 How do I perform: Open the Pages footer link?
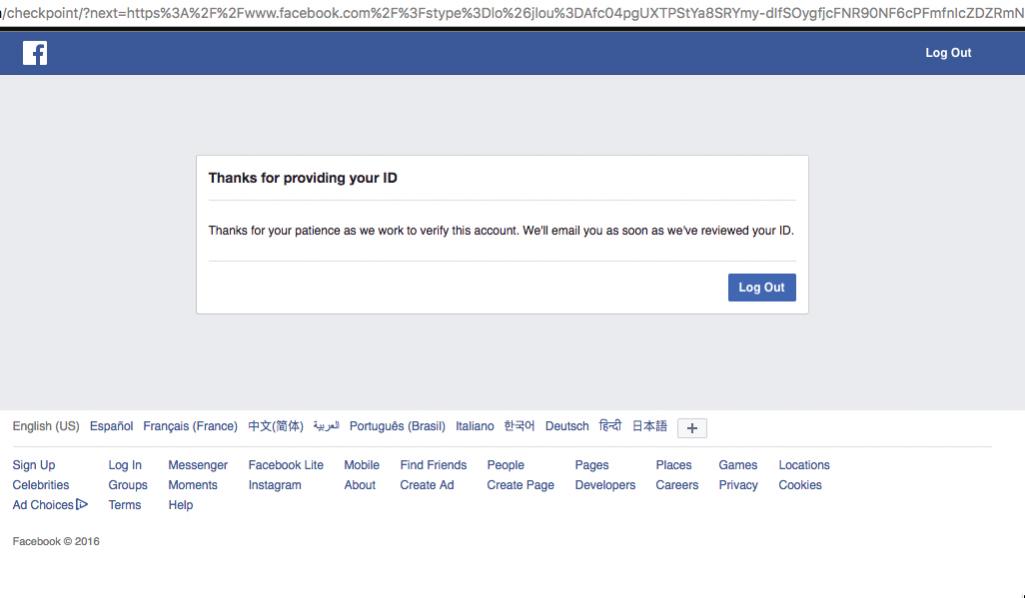(592, 465)
